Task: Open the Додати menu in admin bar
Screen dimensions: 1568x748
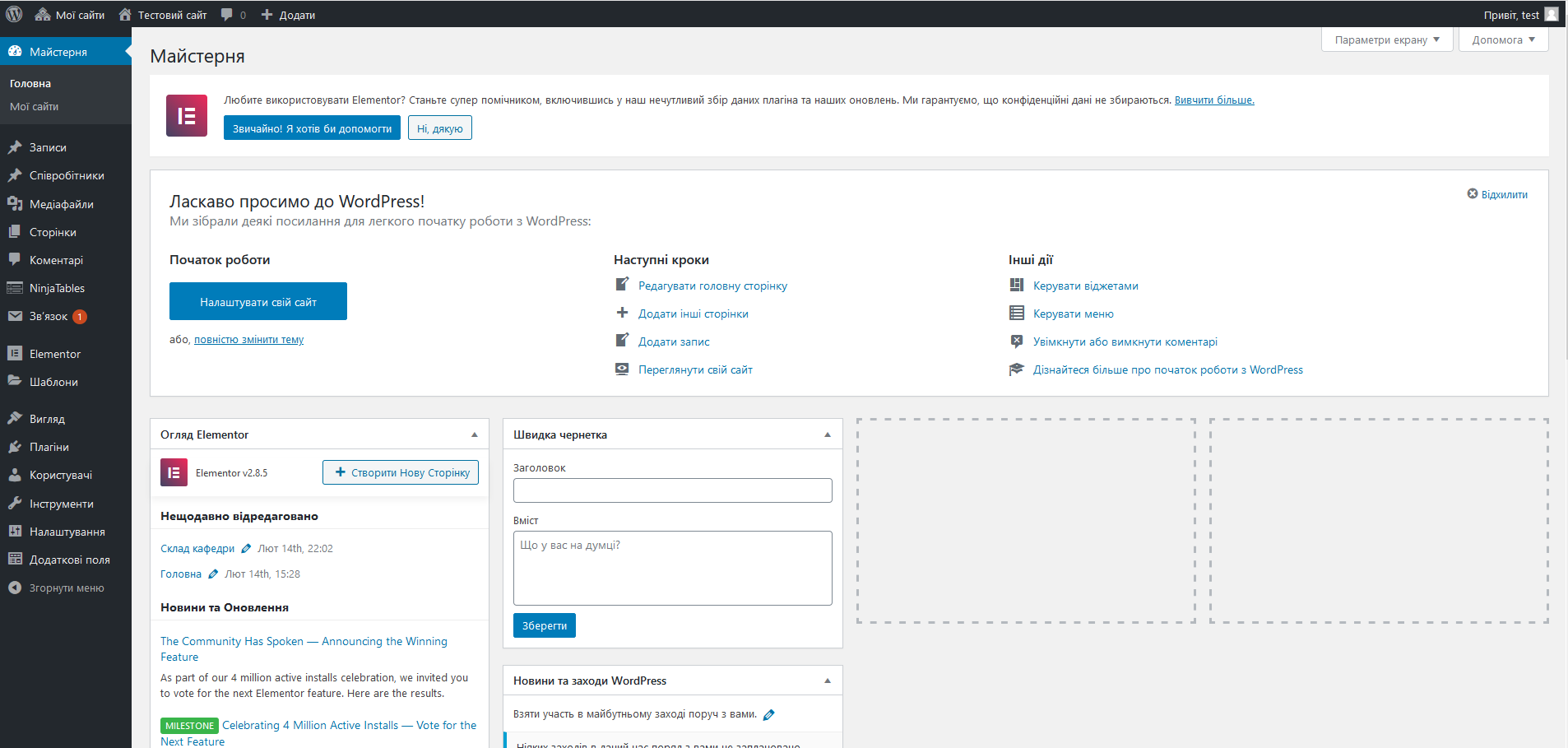Action: coord(288,15)
